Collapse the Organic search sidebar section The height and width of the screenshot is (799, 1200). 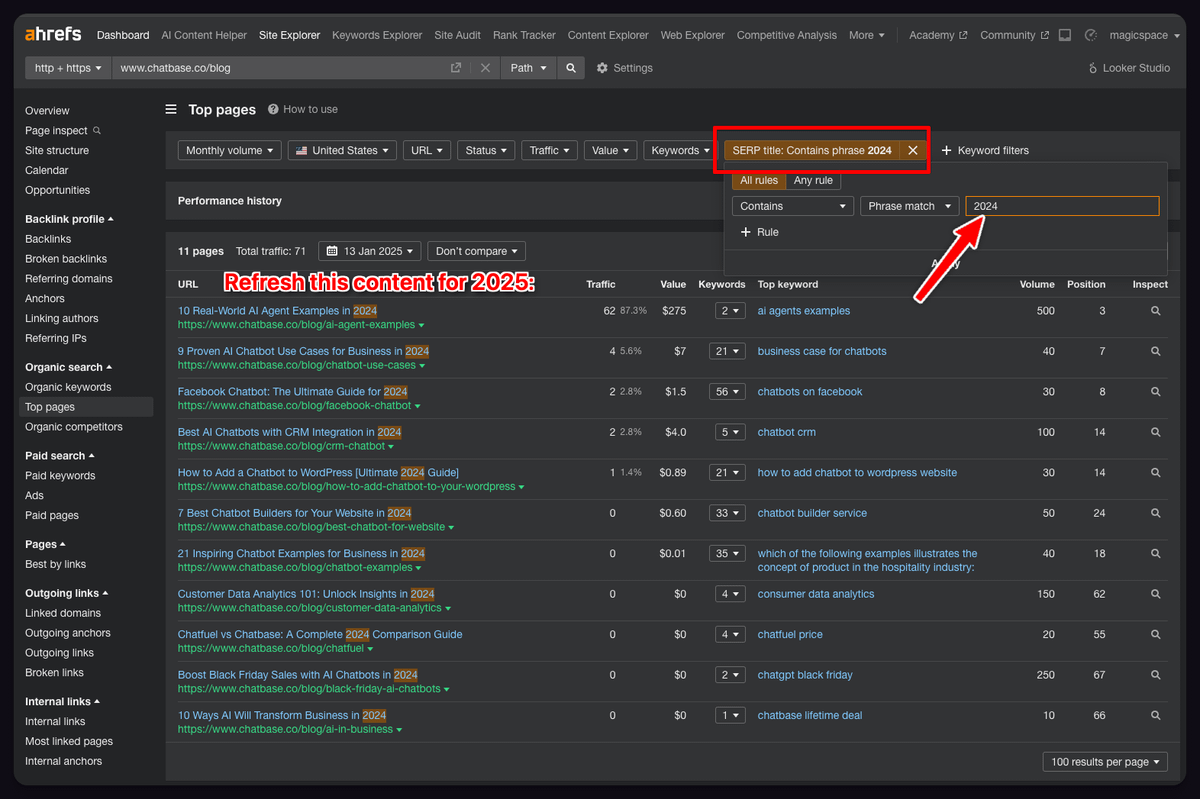(69, 367)
